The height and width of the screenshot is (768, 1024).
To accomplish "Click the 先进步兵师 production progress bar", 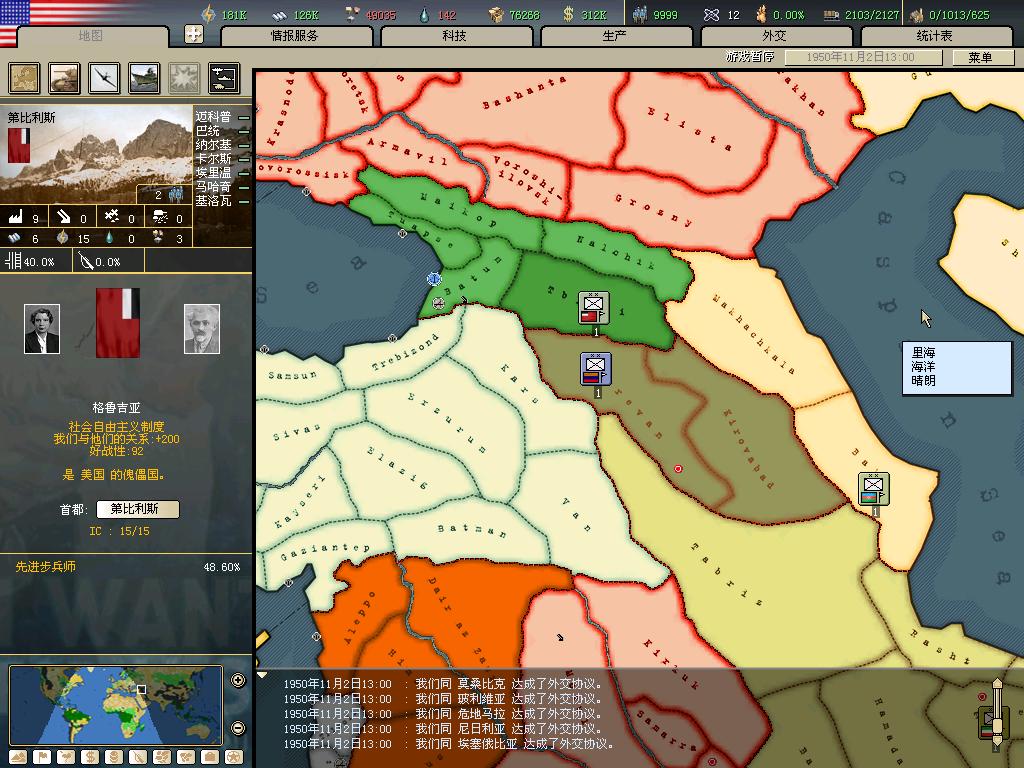I will (x=126, y=567).
